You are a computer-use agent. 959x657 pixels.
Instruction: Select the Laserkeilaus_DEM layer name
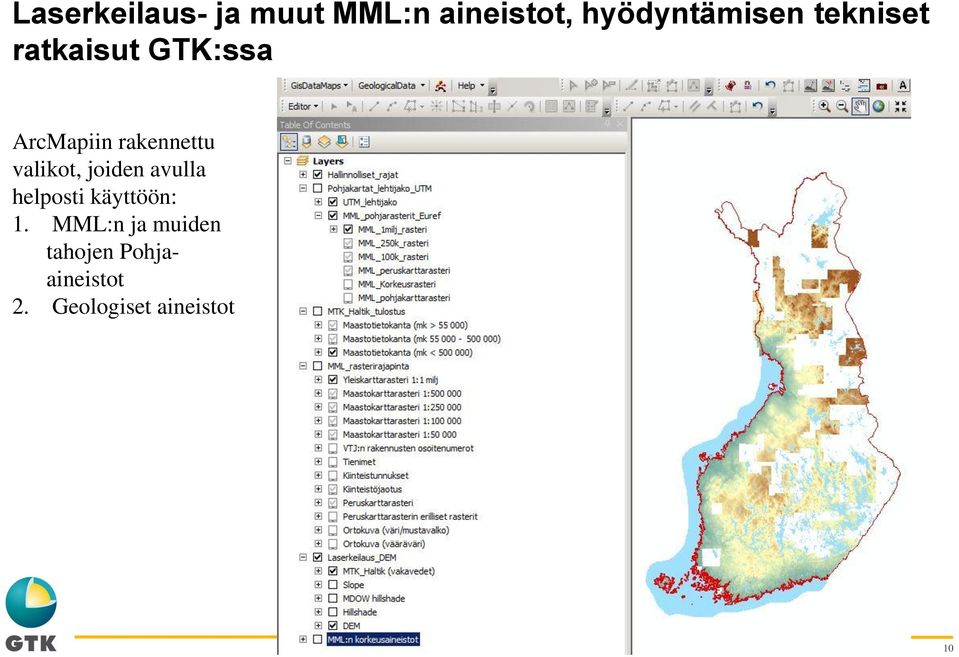(361, 557)
